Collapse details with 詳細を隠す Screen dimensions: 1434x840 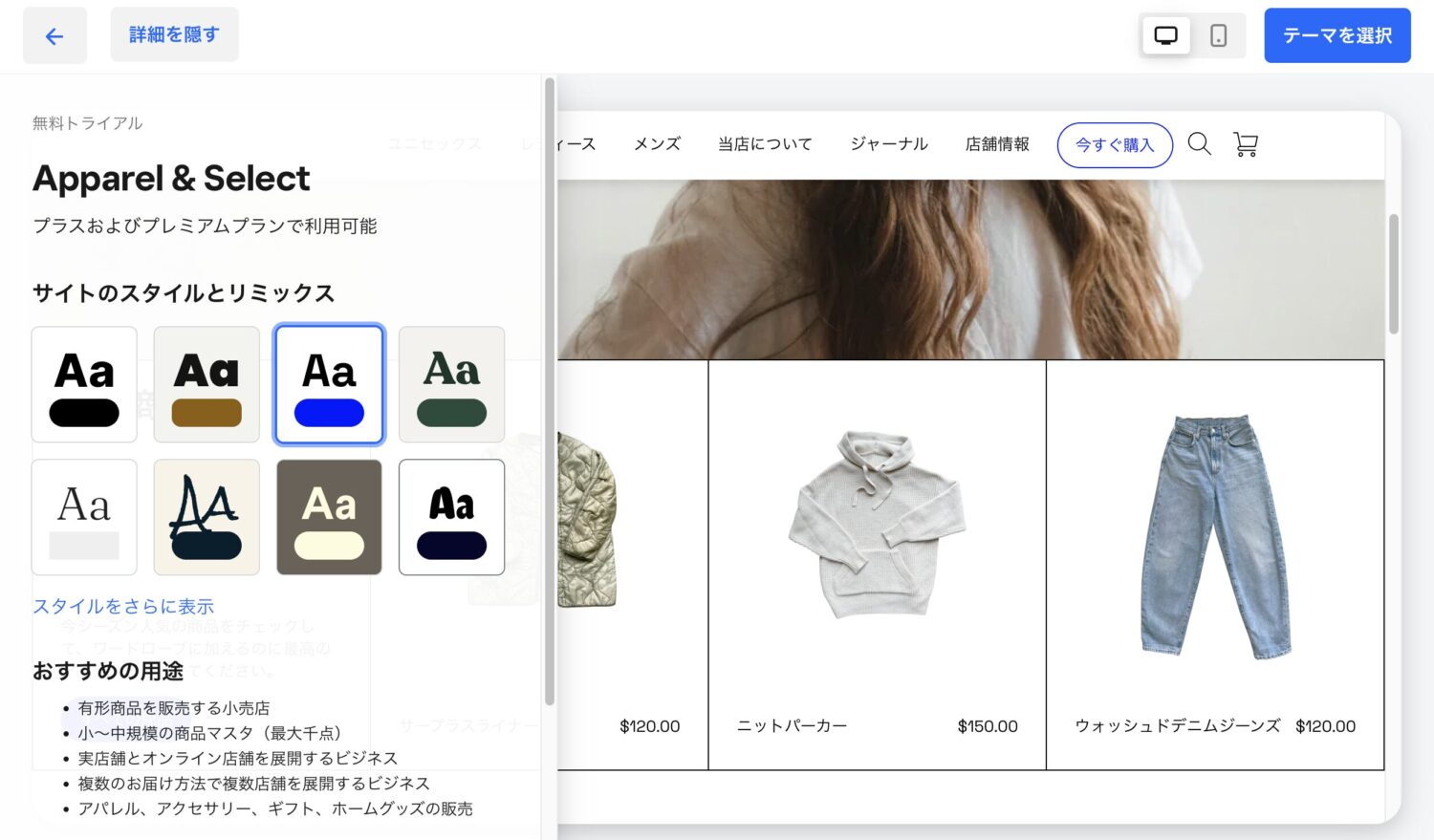click(174, 34)
